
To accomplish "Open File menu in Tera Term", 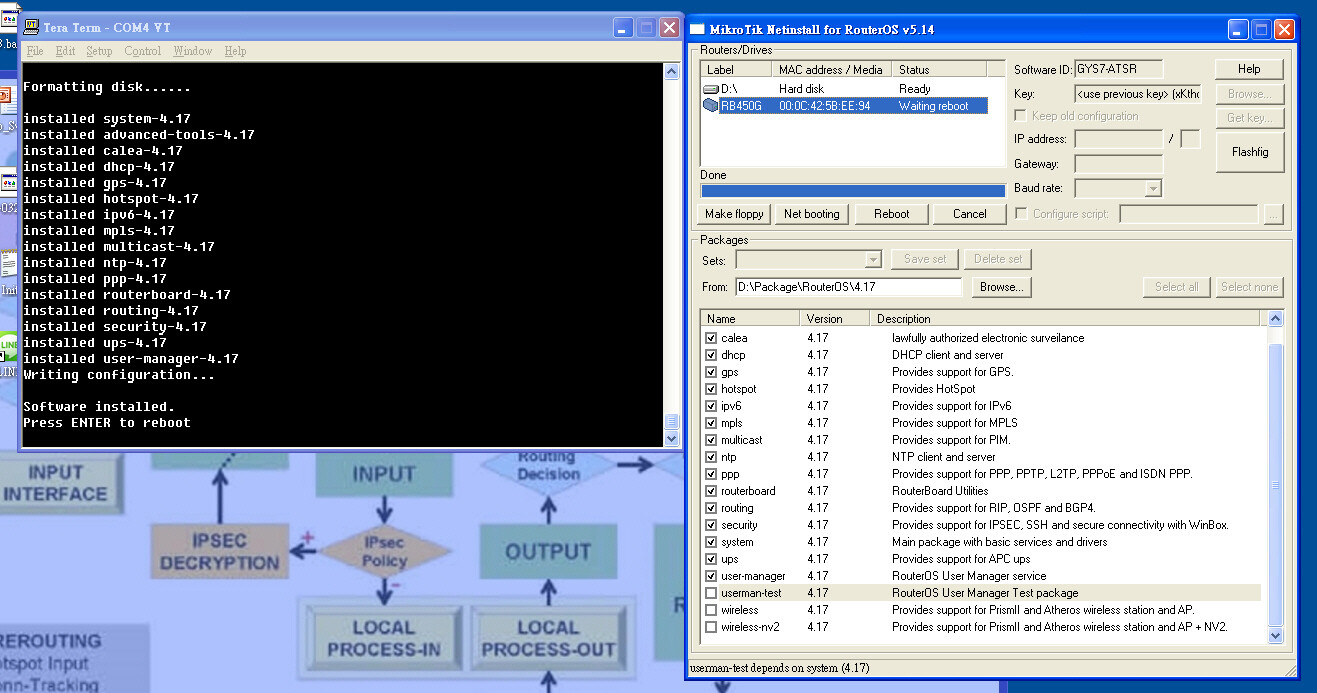I will tap(35, 51).
